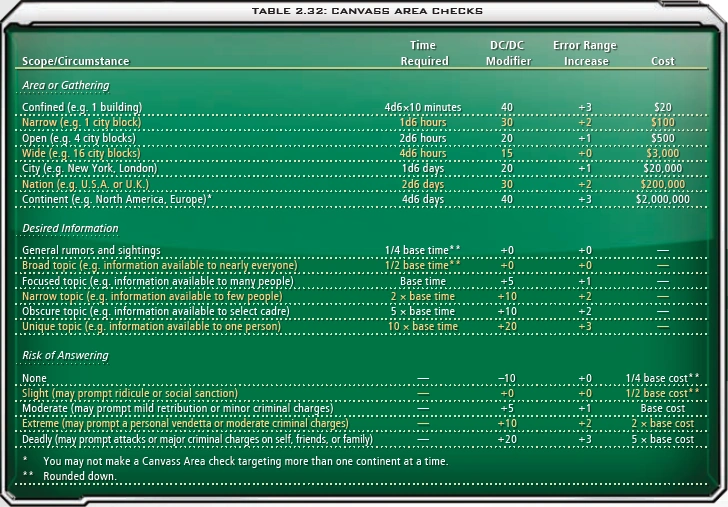Click row label 'Extreme (may prompt a personal vendetta...)'
This screenshot has height=507, width=728.
185,423
